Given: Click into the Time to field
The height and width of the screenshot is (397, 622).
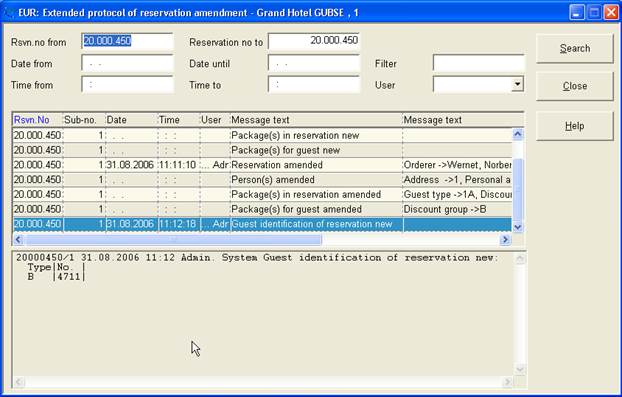Looking at the screenshot, I should tap(314, 85).
